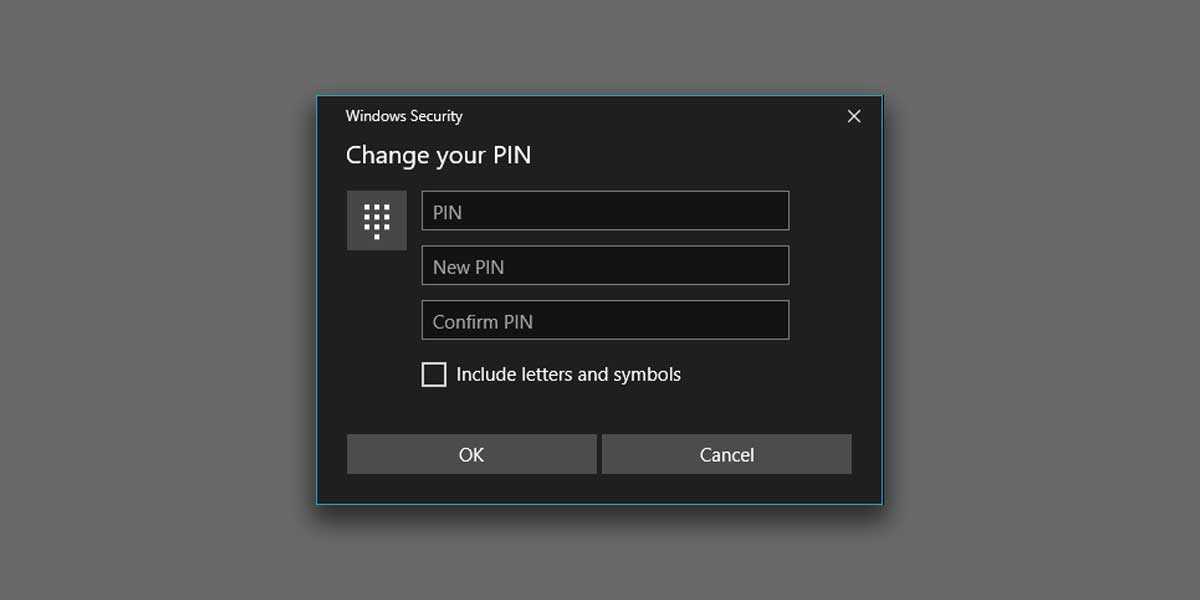The width and height of the screenshot is (1200, 600).
Task: Cancel the PIN change
Action: click(x=727, y=454)
